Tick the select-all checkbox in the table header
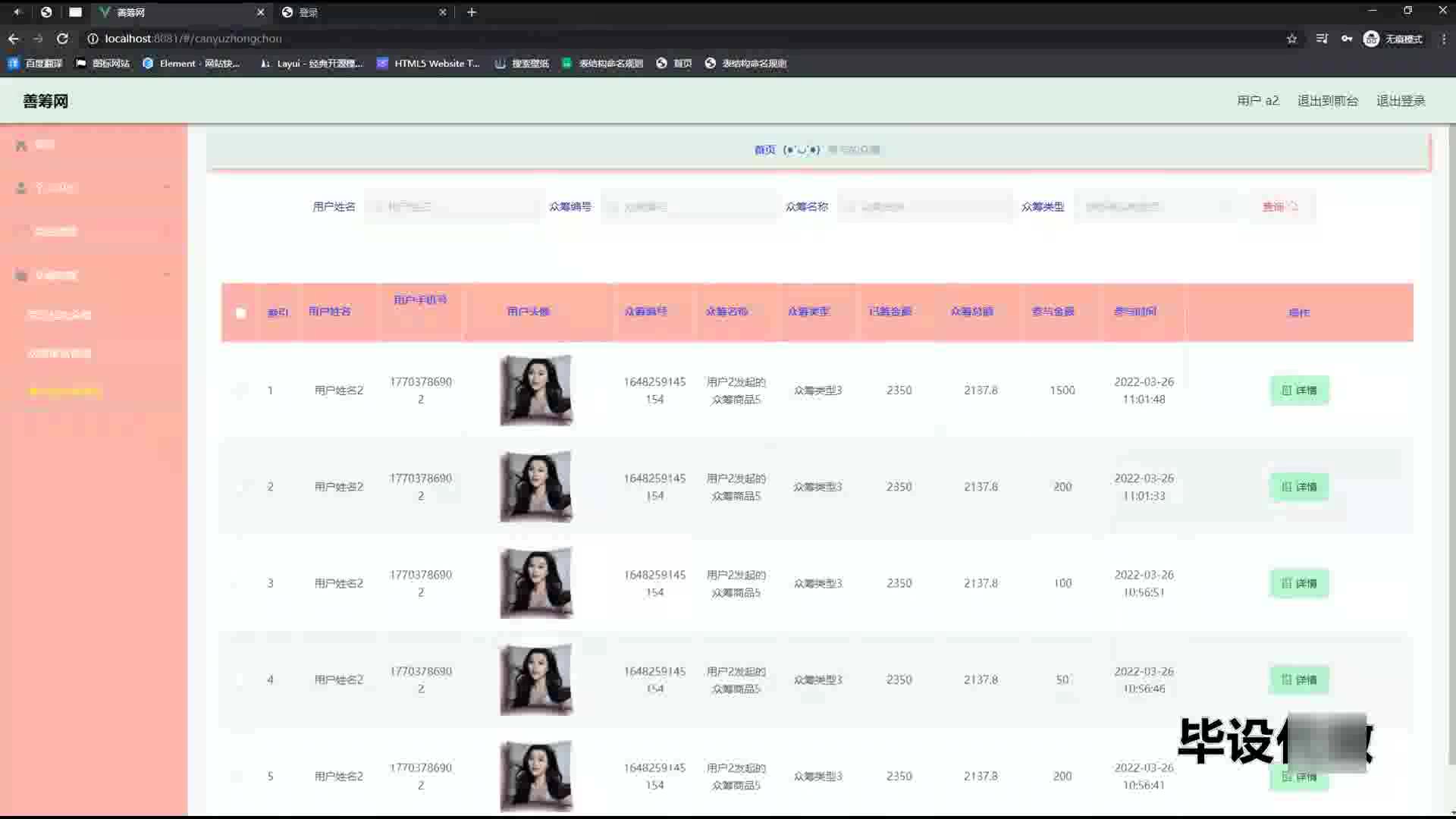The image size is (1456, 819). pos(241,312)
